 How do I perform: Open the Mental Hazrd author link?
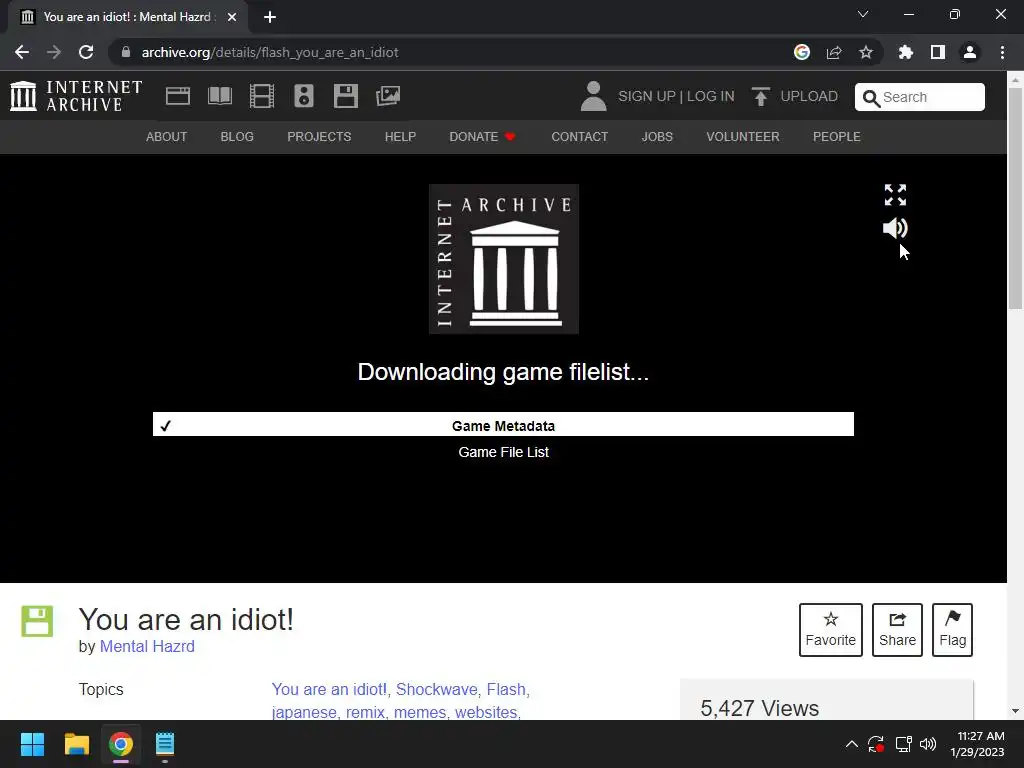pos(147,647)
